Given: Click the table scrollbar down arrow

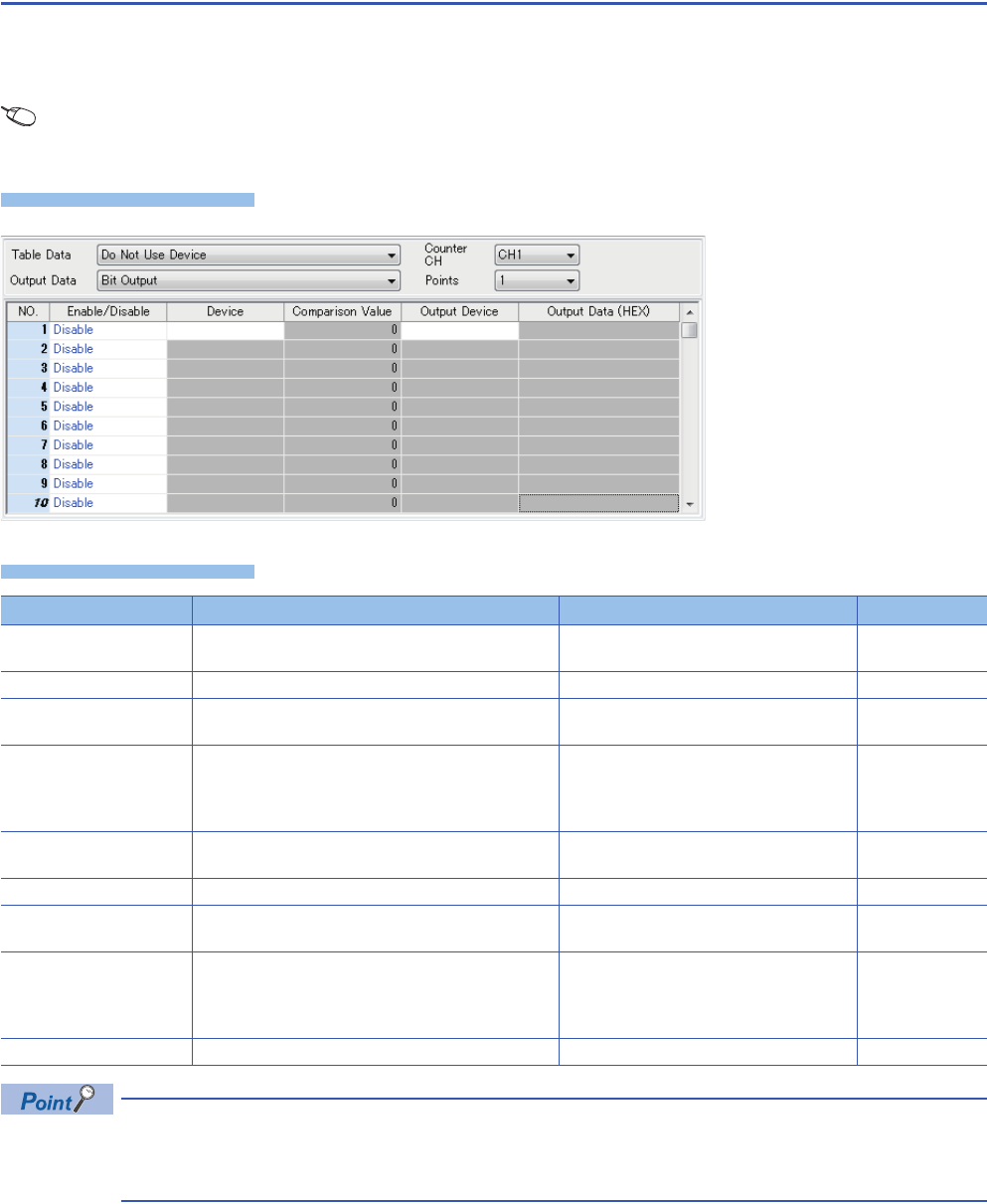Looking at the screenshot, I should point(690,504).
